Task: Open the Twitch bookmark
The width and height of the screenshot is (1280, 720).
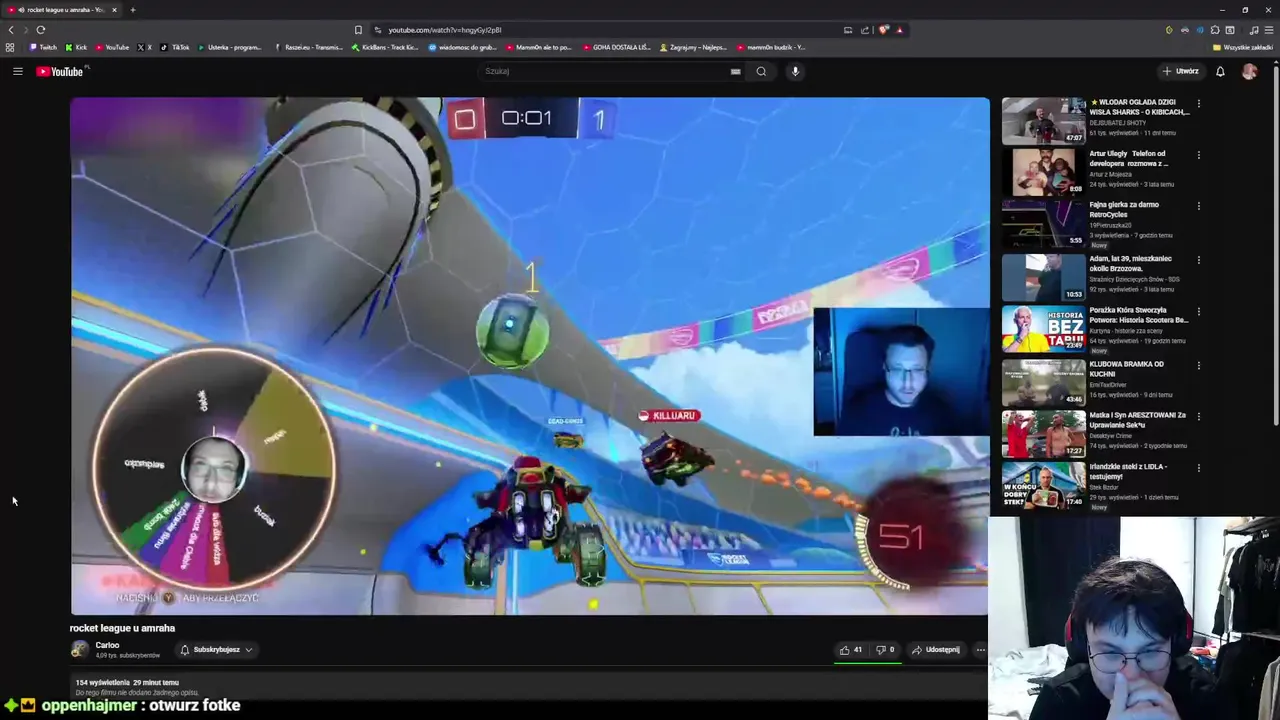Action: 43,47
